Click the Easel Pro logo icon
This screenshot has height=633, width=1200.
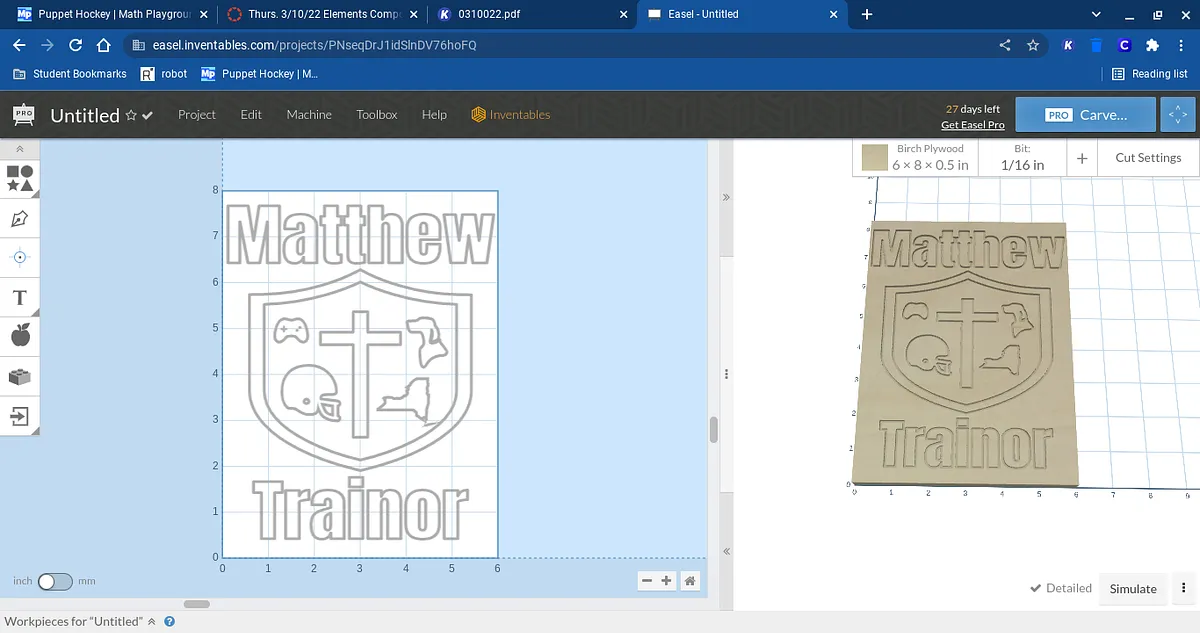pyautogui.click(x=23, y=114)
